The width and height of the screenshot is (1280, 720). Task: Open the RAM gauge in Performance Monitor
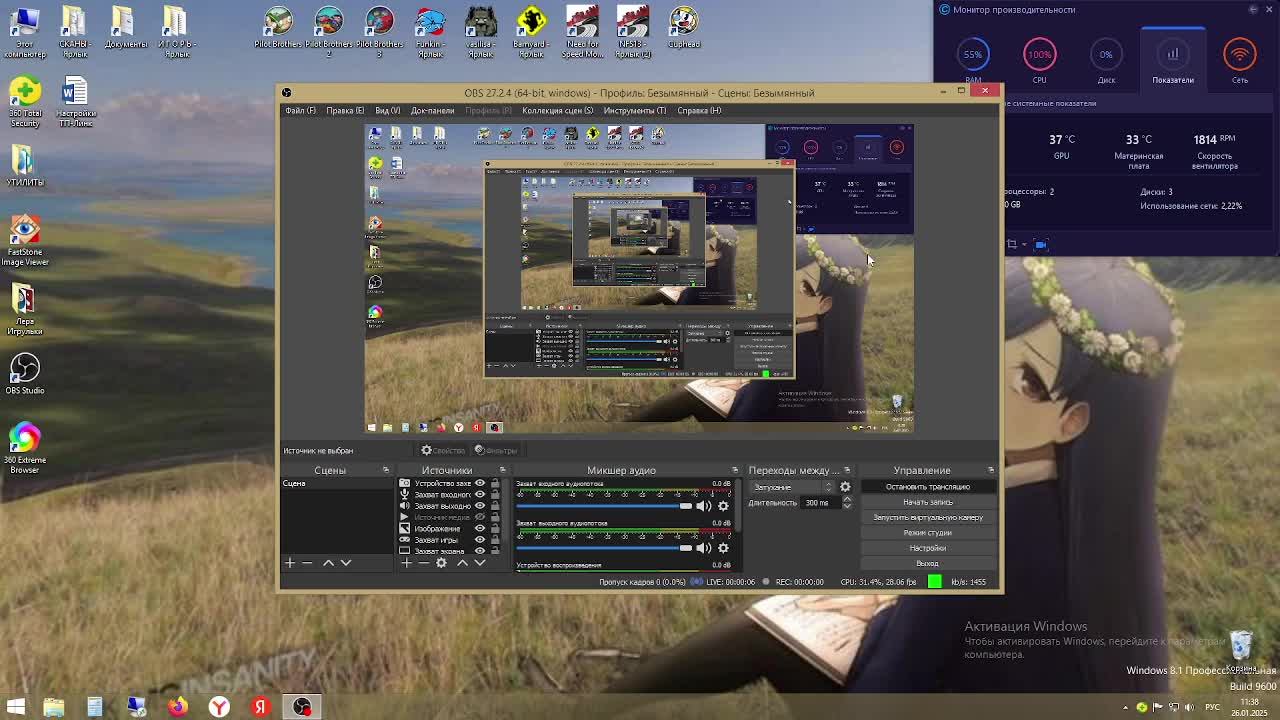tap(973, 54)
